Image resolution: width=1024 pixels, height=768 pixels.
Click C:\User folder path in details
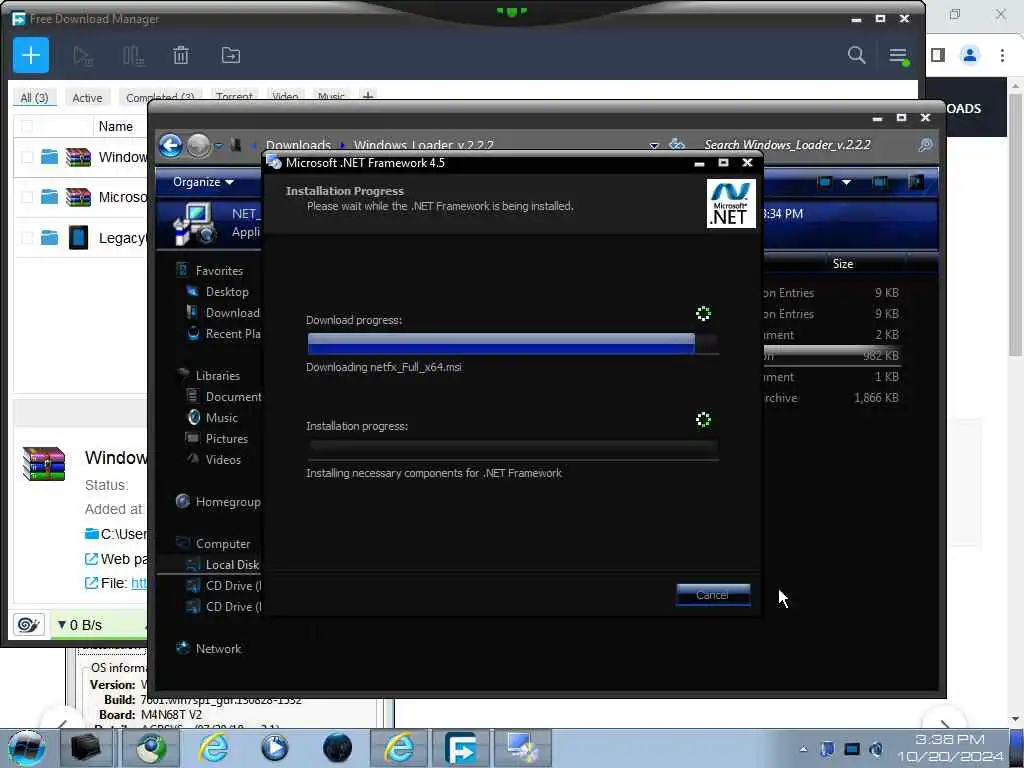116,534
